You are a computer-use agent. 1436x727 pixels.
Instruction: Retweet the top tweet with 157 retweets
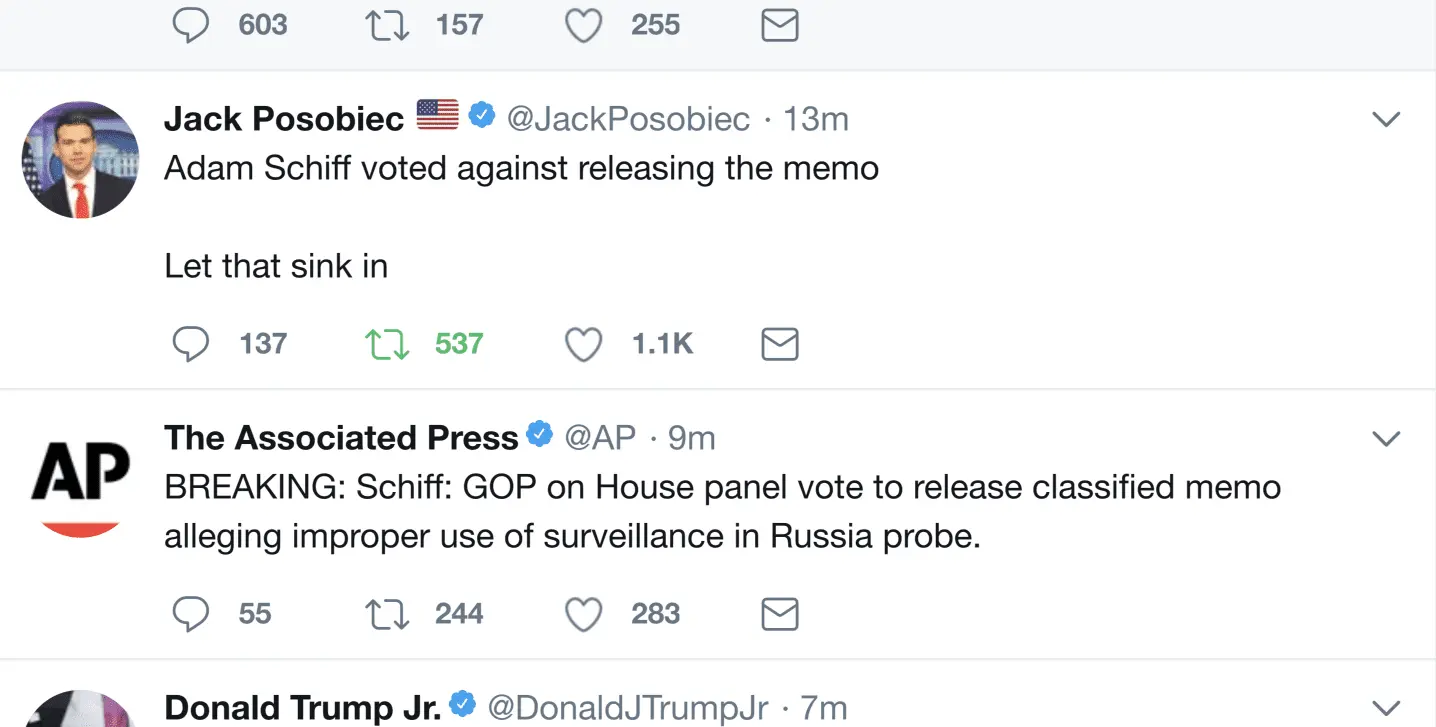(x=388, y=25)
